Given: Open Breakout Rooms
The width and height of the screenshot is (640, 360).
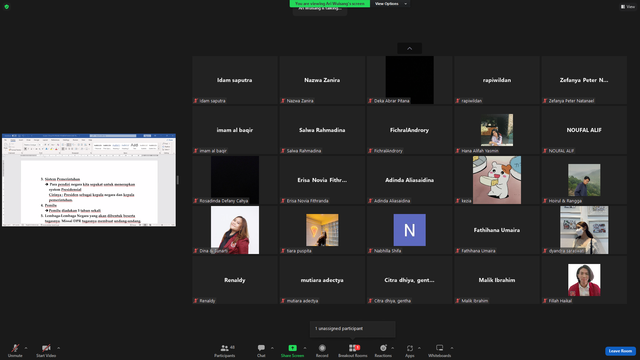Looking at the screenshot, I should tap(353, 350).
